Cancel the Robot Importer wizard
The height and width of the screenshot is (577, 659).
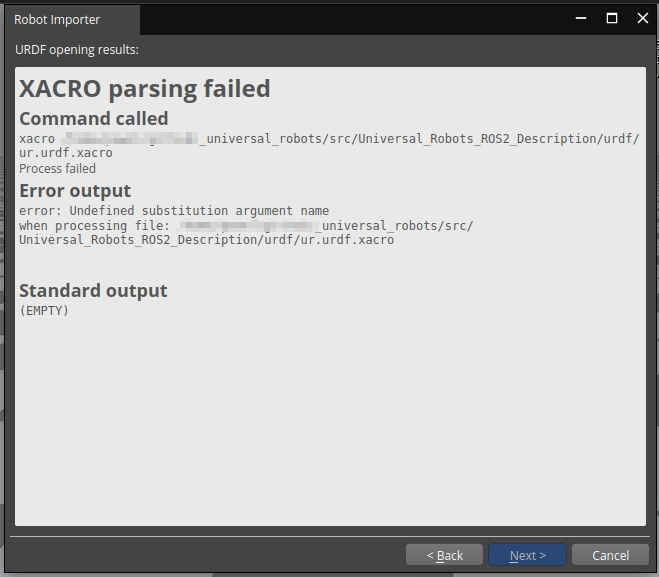click(610, 555)
